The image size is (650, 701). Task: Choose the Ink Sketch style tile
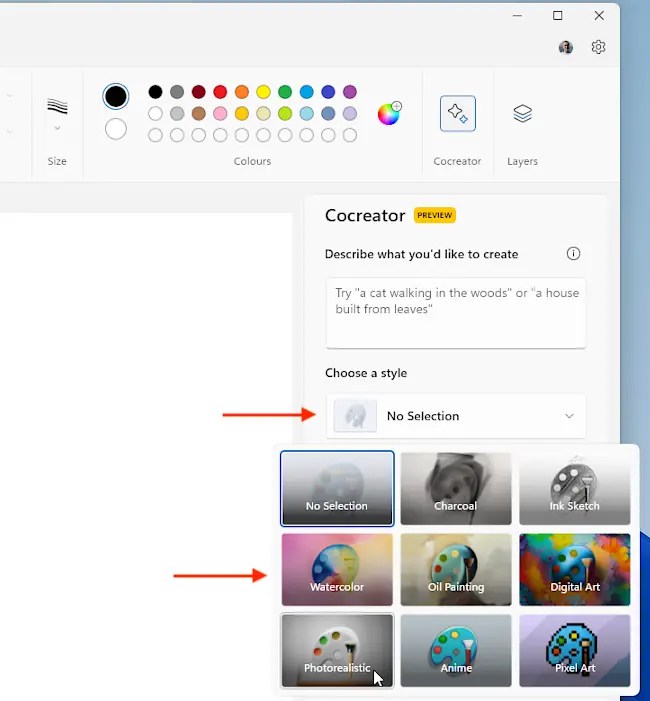575,488
